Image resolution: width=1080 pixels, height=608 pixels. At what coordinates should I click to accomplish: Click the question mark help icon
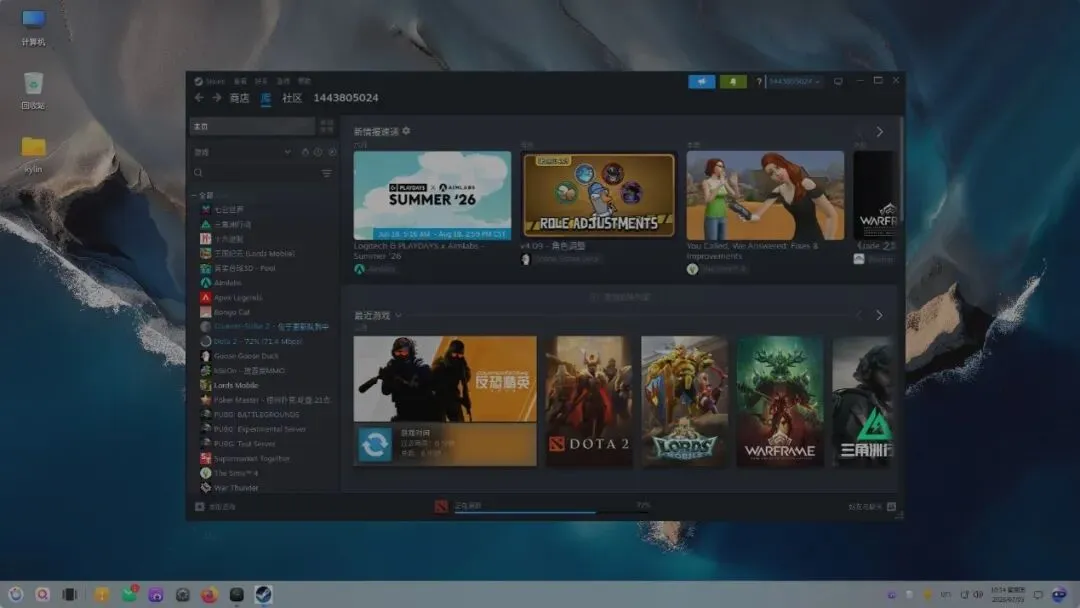click(759, 82)
